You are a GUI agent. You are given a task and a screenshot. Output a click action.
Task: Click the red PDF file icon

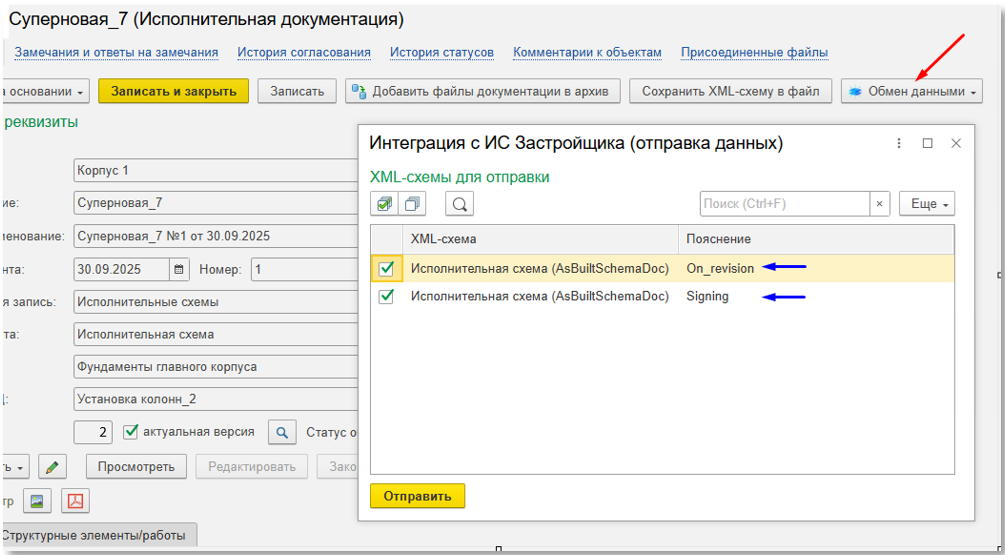point(76,500)
